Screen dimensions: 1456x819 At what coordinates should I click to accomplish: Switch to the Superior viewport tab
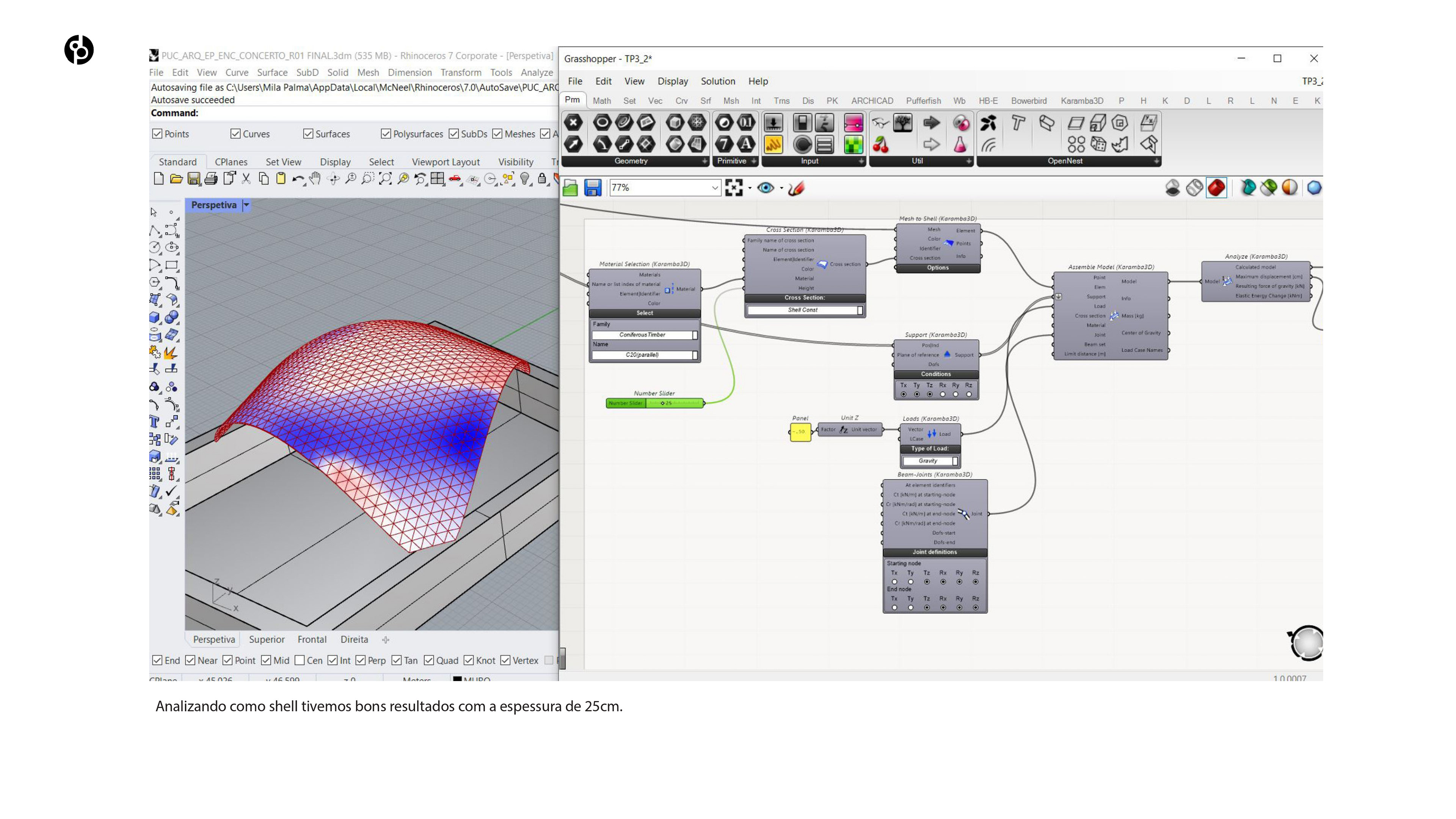(266, 639)
